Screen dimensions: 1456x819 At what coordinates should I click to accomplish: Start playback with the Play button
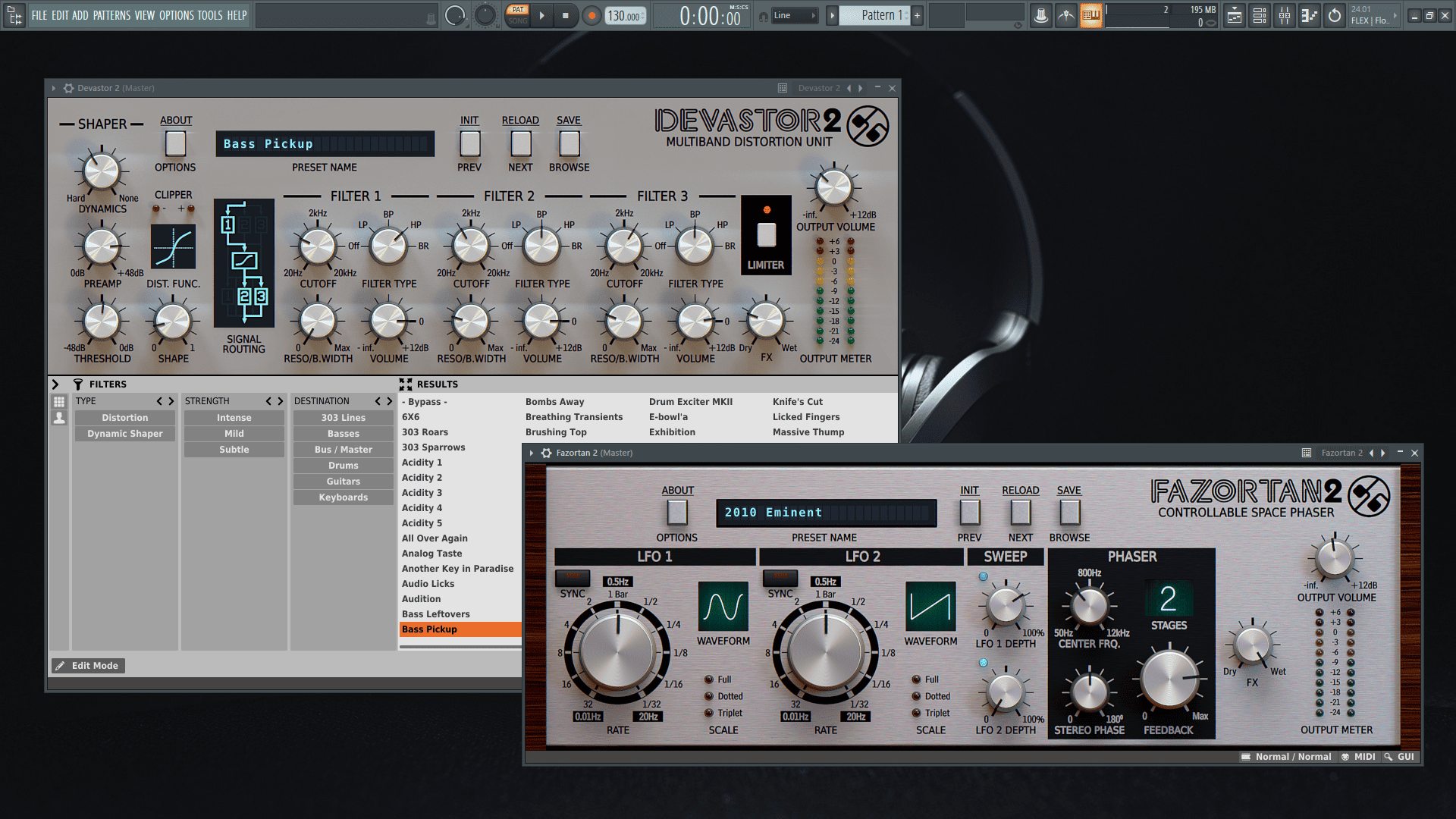coord(541,15)
